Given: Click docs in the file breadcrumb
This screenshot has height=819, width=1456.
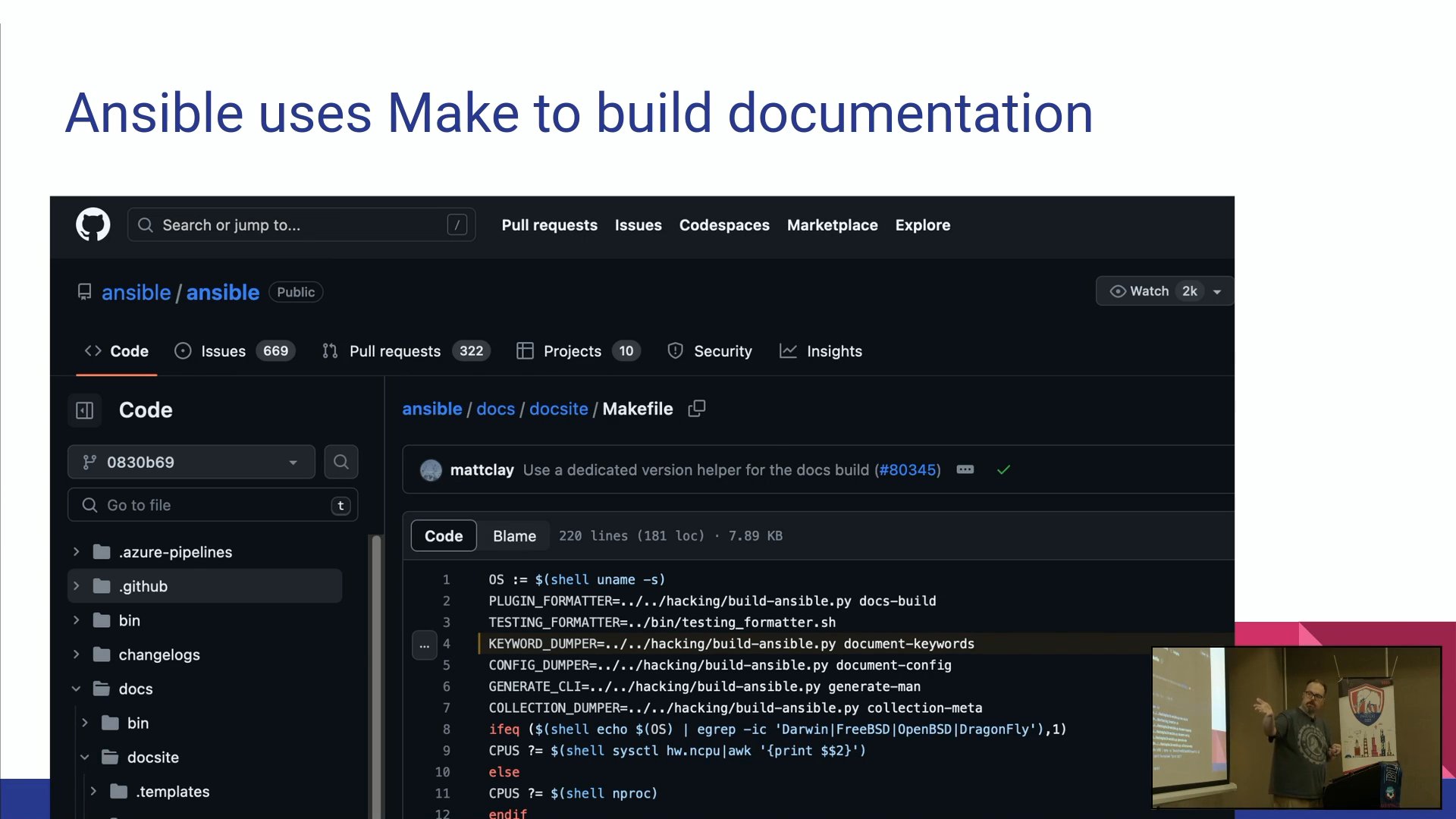Looking at the screenshot, I should click(495, 409).
